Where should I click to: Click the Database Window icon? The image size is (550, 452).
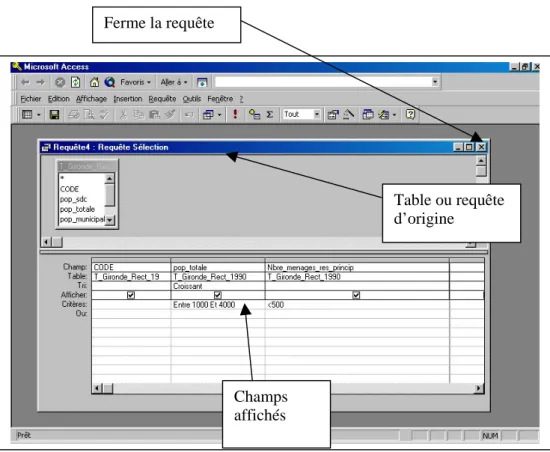click(x=368, y=114)
